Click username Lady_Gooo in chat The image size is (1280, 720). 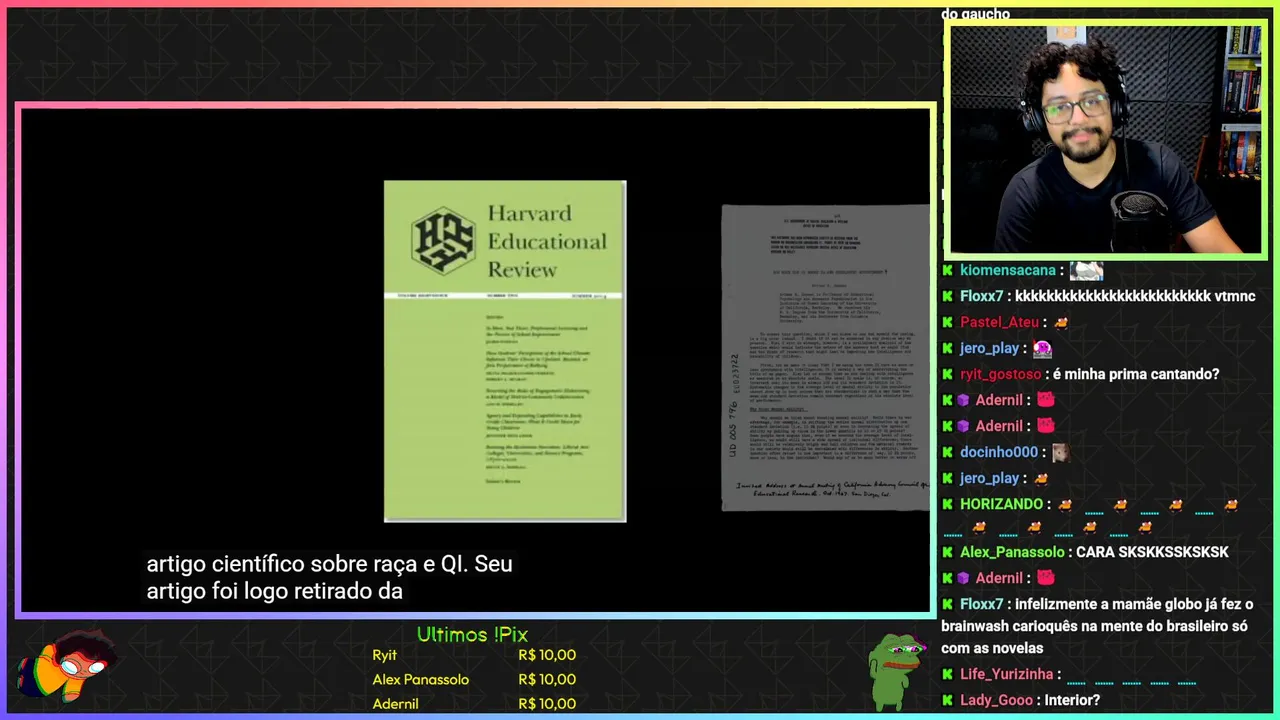point(997,700)
